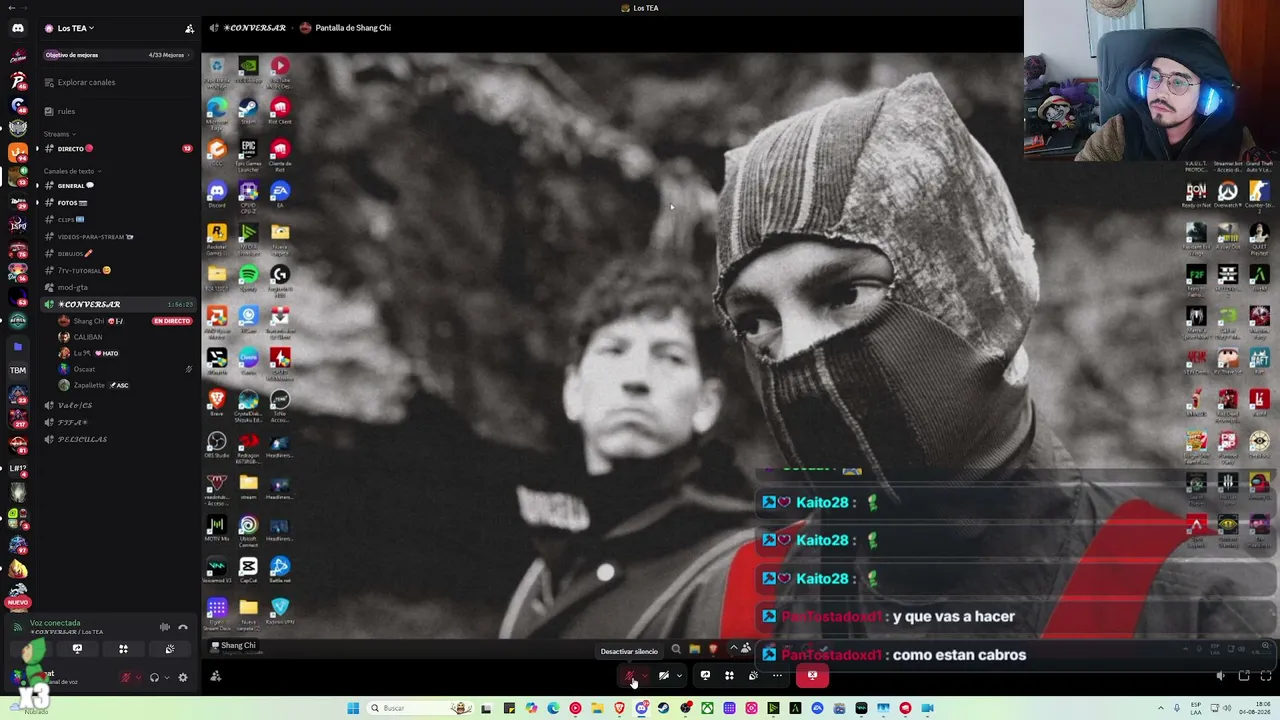
Task: Collapse the Canales de texto category
Action: (72, 171)
